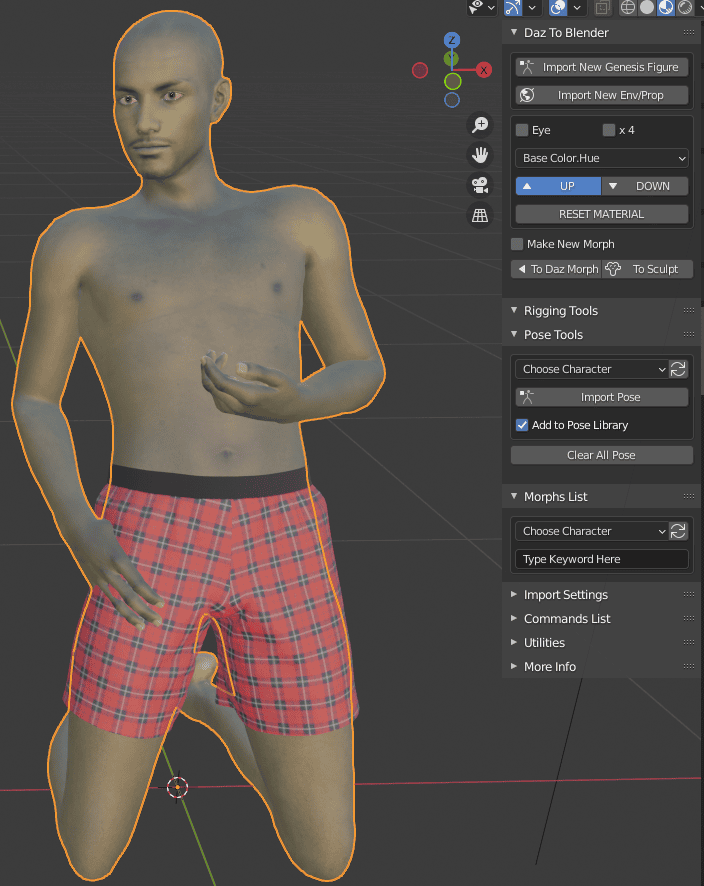Enable the x 4 checkbox
704x886 pixels.
pyautogui.click(x=609, y=130)
